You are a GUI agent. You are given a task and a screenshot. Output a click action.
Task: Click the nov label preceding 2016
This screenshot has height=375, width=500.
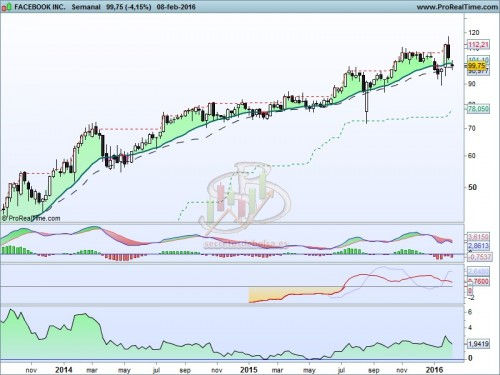(x=402, y=370)
